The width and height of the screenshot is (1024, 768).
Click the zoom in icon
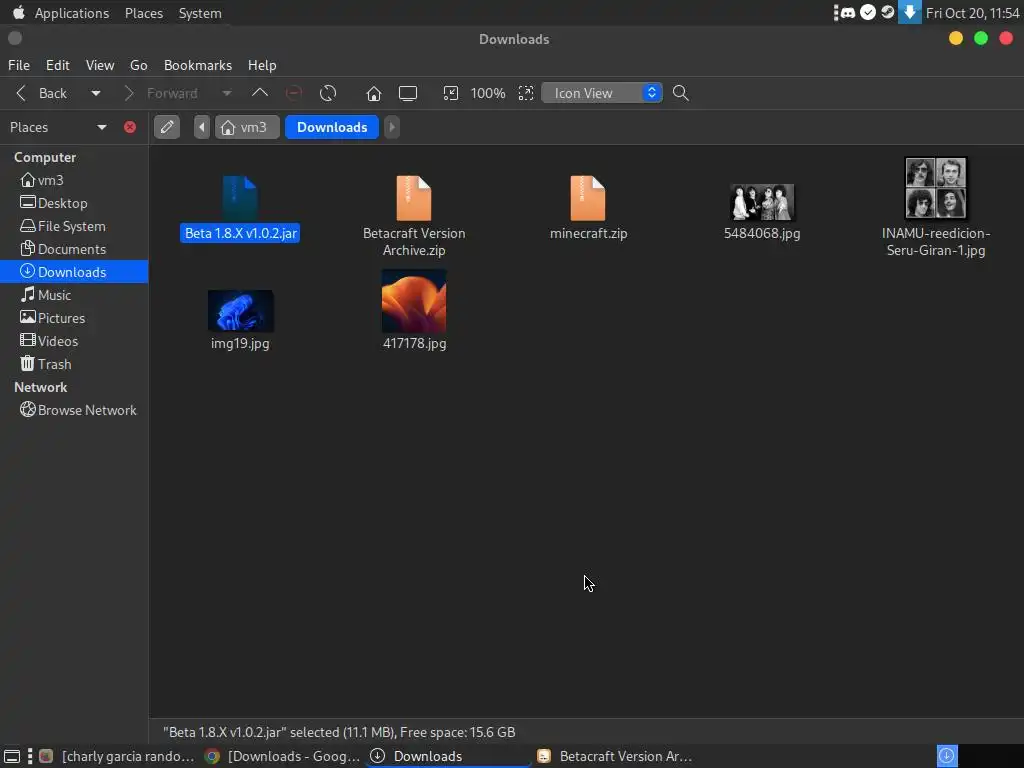click(x=526, y=93)
